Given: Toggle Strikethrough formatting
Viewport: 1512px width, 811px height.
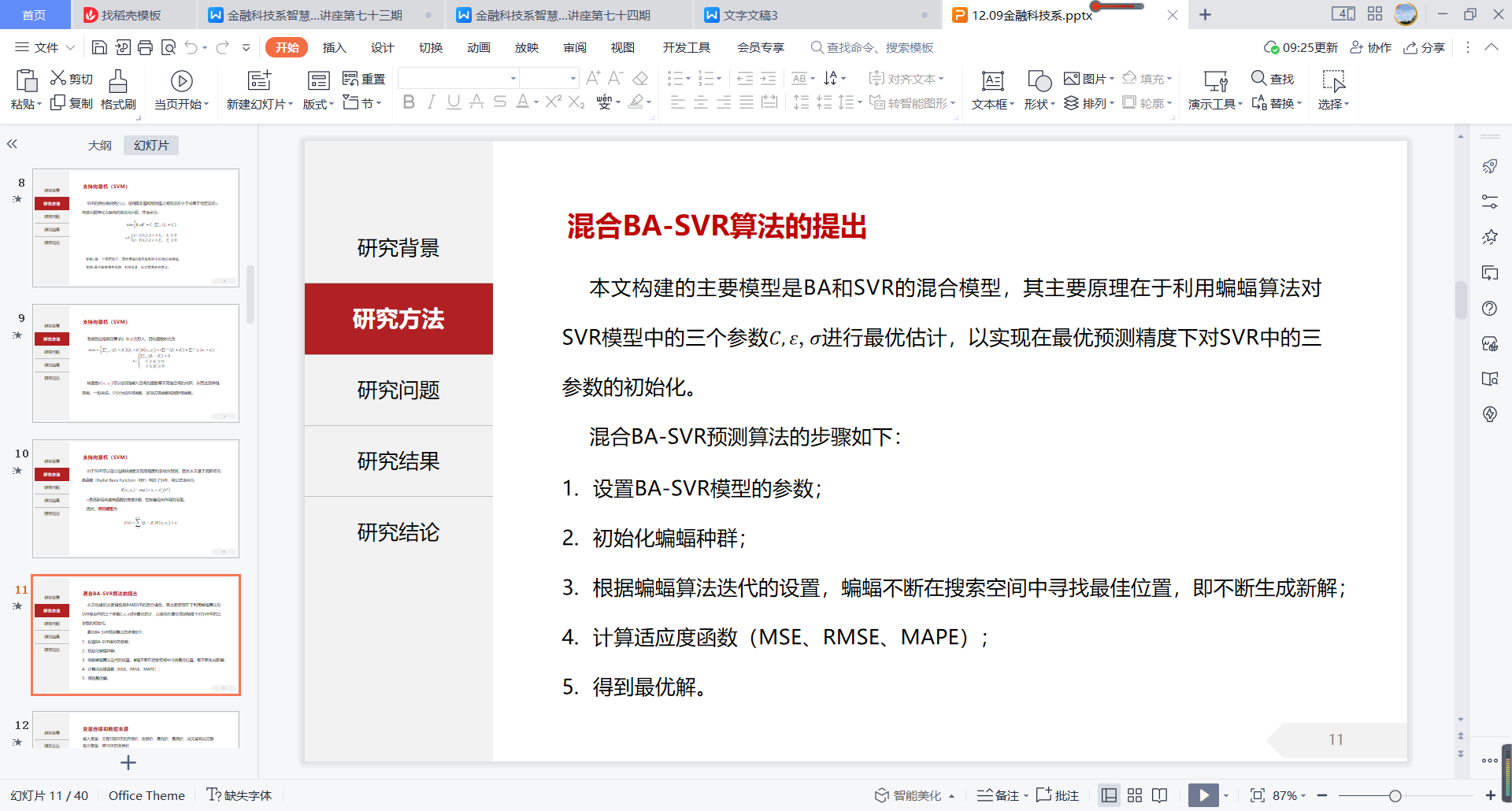Looking at the screenshot, I should (x=499, y=102).
